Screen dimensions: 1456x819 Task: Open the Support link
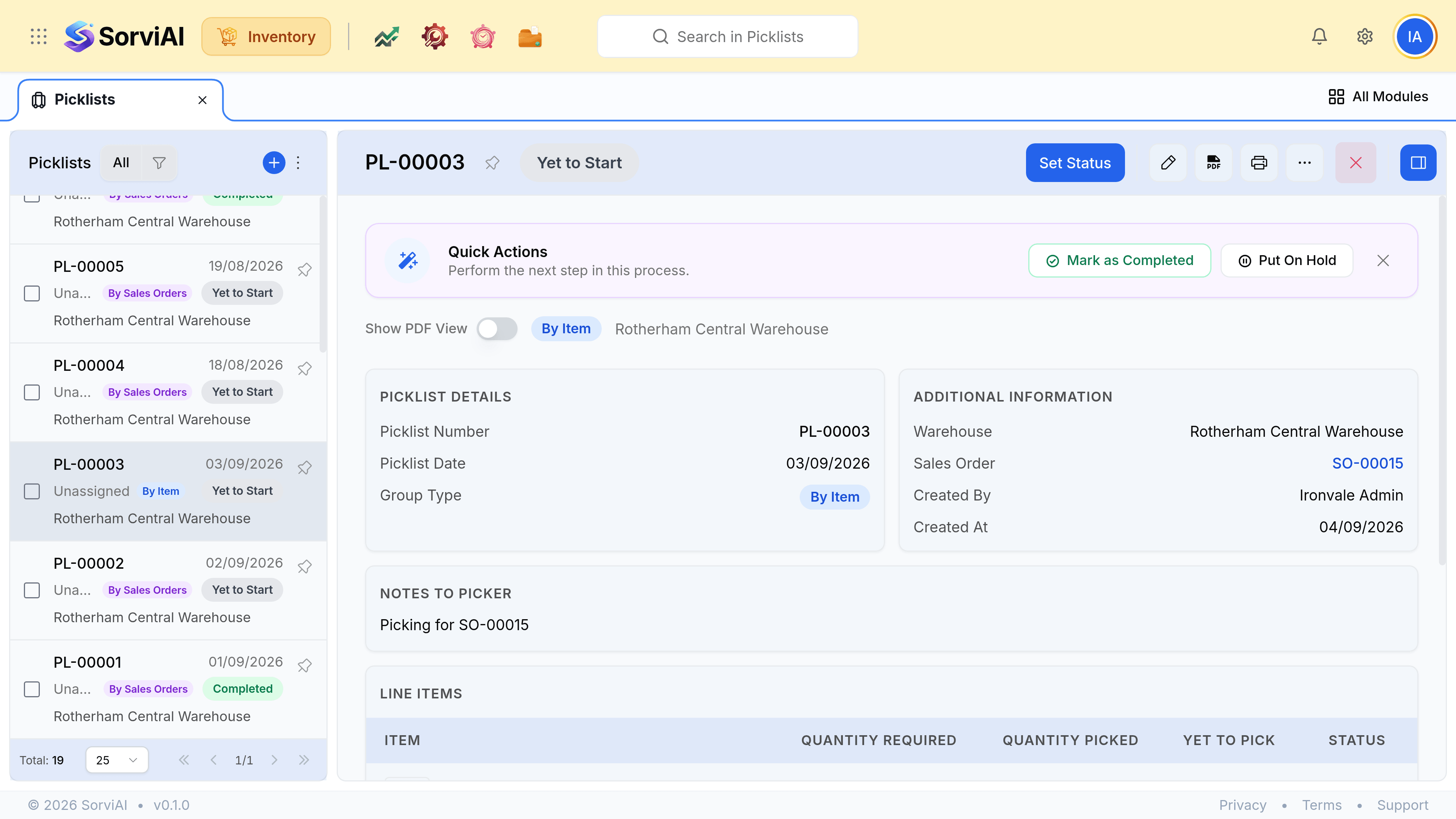1402,805
